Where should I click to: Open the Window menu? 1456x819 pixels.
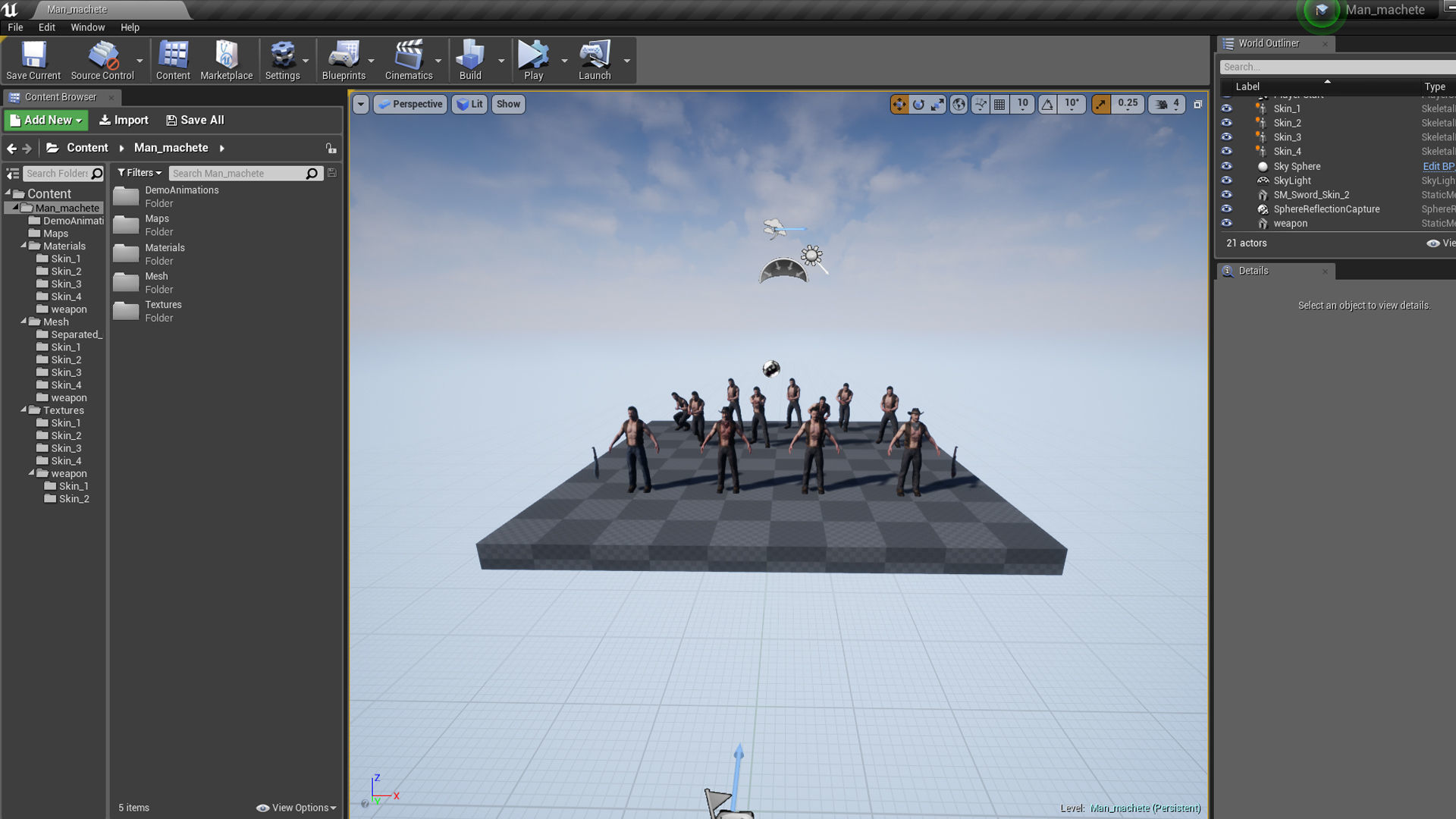[x=87, y=27]
